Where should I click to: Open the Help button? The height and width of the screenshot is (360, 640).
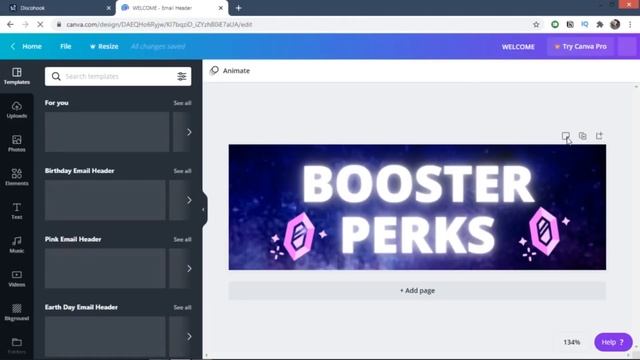[613, 342]
